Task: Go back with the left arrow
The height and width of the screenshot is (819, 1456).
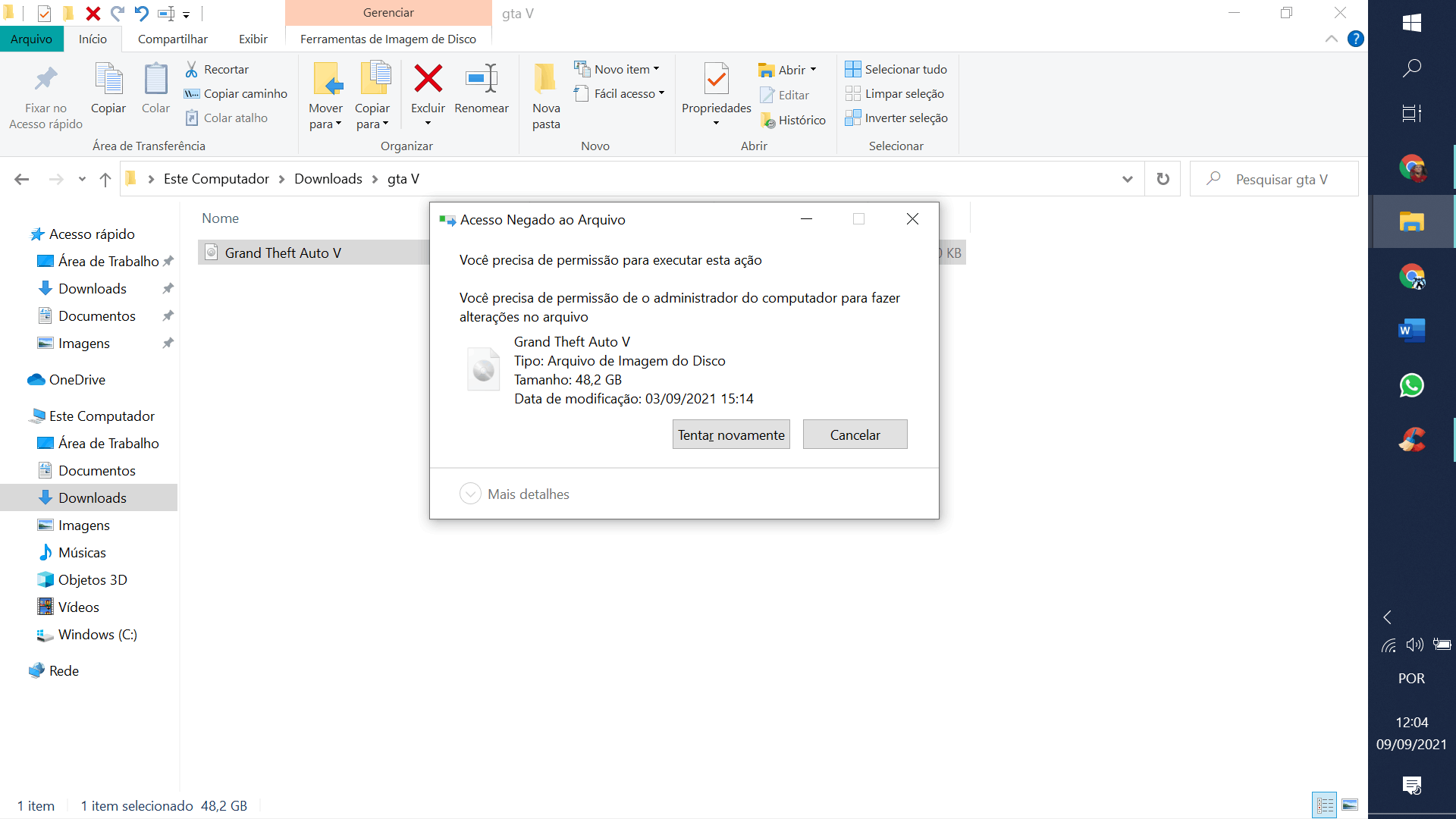Action: (22, 179)
